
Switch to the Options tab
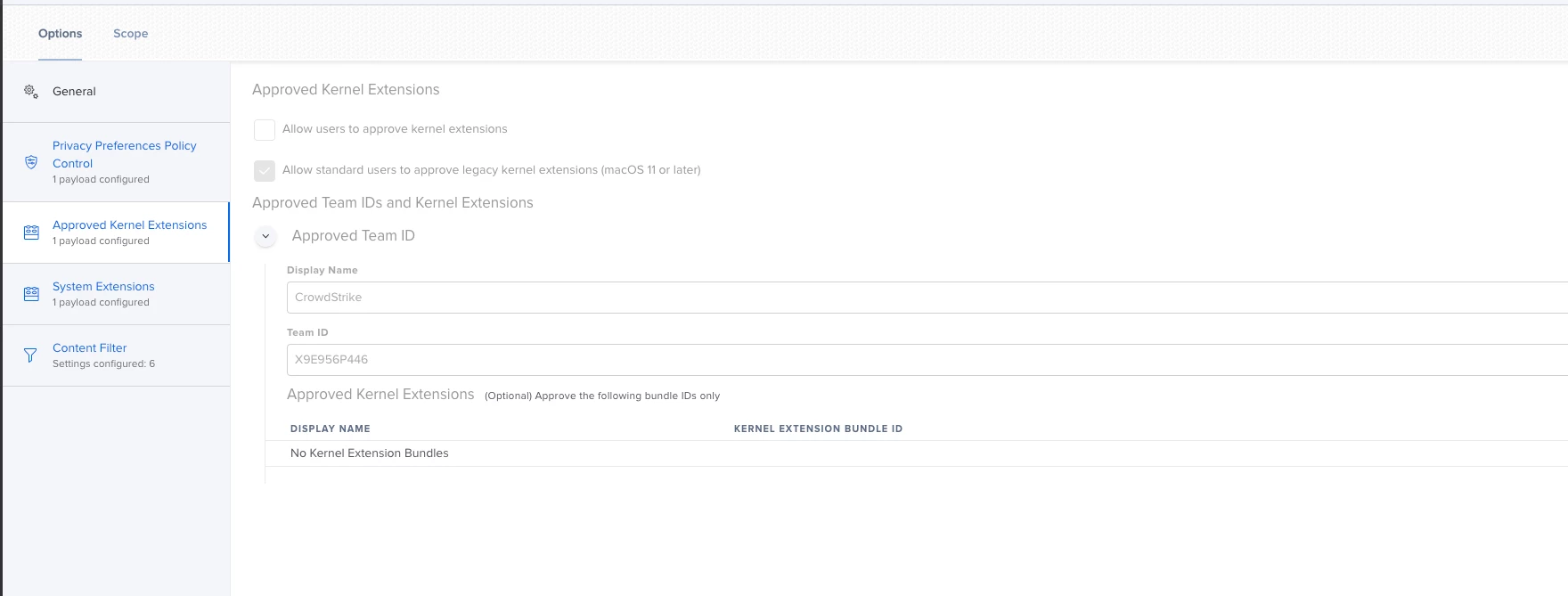pyautogui.click(x=60, y=34)
